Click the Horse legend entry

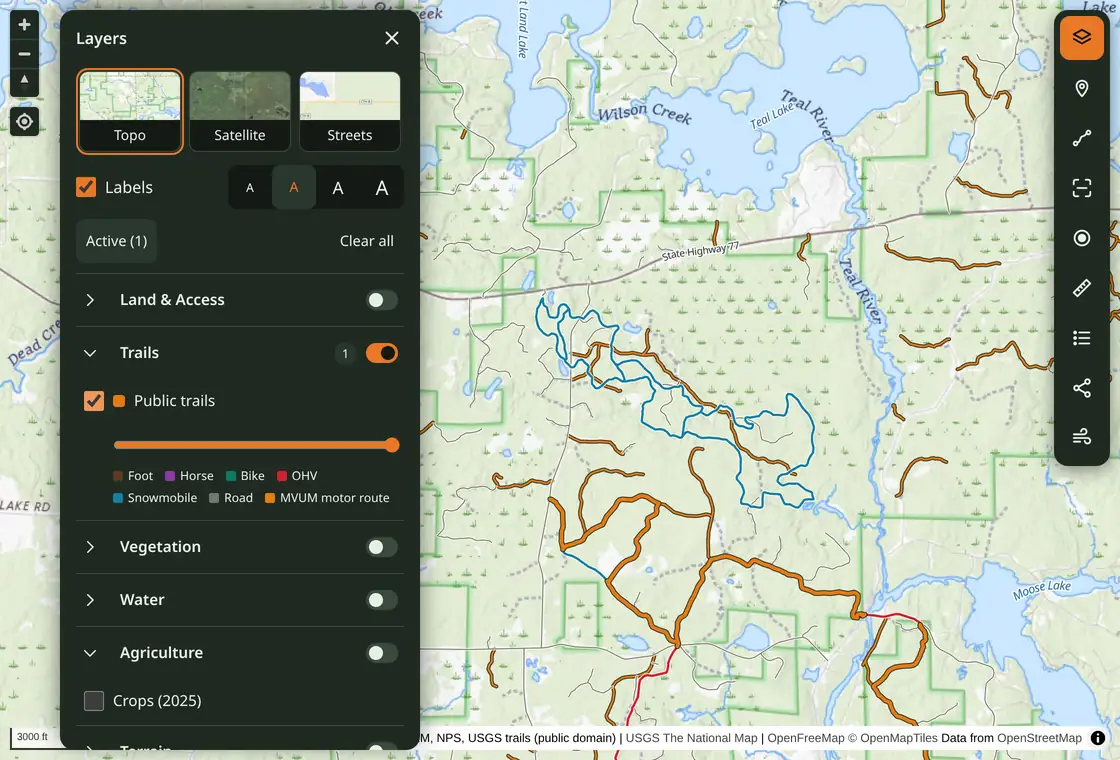[189, 476]
